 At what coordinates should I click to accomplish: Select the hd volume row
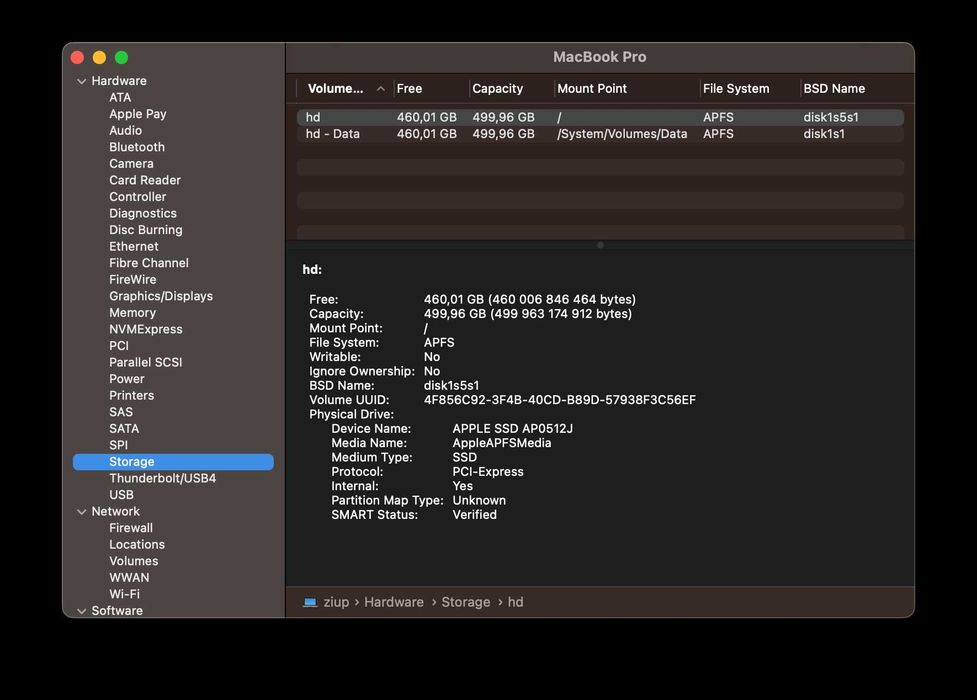pos(601,117)
